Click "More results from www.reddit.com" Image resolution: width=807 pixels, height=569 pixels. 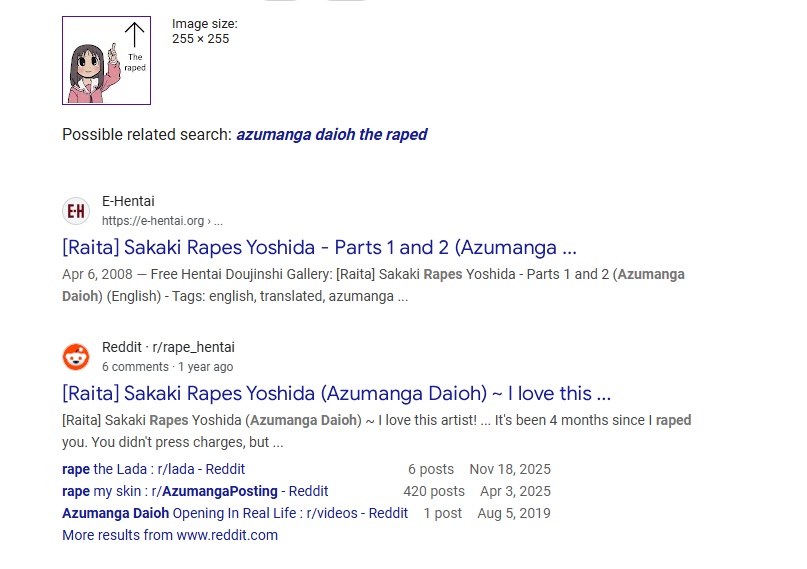tap(170, 535)
